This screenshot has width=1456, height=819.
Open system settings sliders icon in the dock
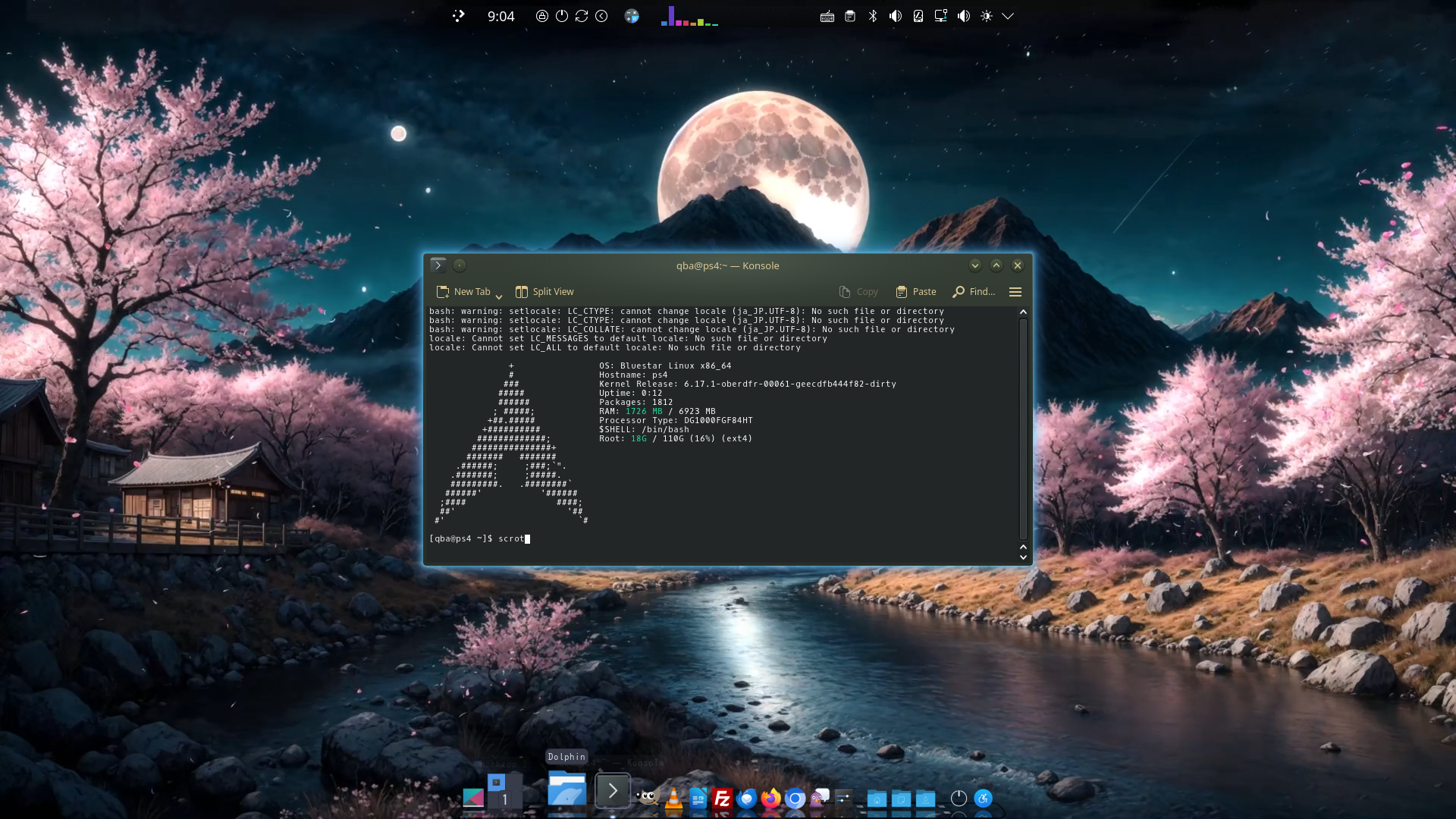843,799
